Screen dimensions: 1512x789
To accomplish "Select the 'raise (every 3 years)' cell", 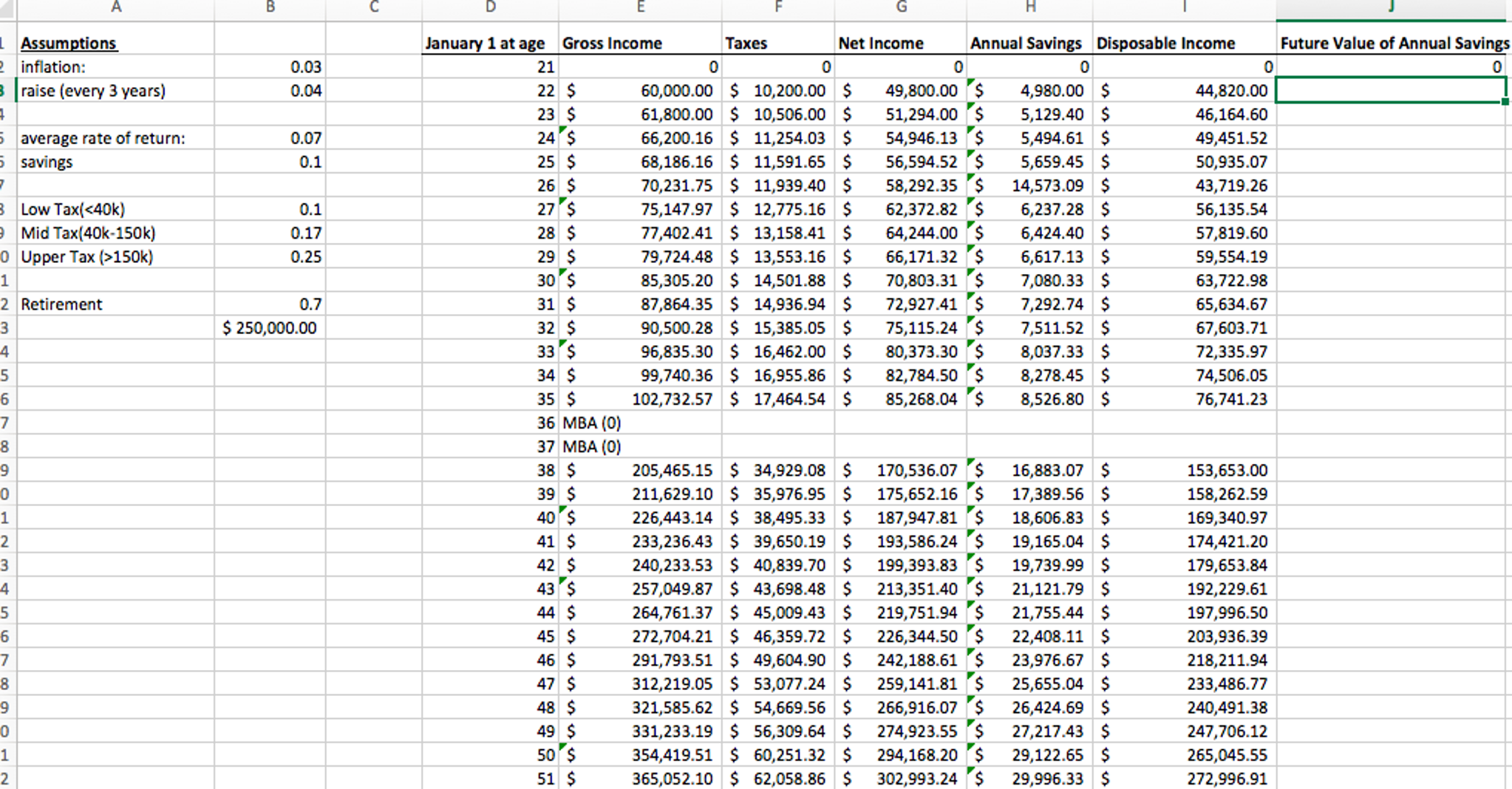I will pyautogui.click(x=115, y=90).
